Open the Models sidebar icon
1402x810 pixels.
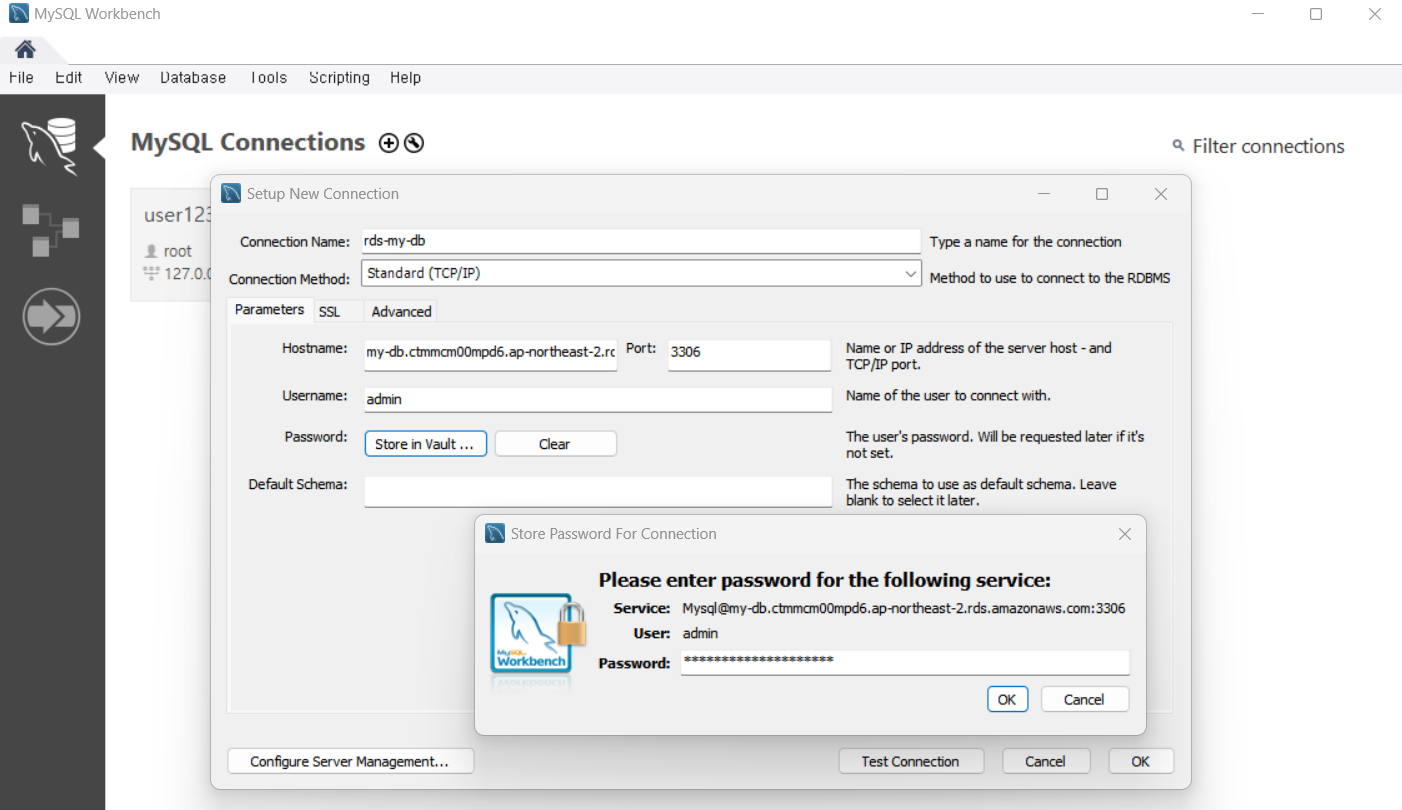pos(50,229)
